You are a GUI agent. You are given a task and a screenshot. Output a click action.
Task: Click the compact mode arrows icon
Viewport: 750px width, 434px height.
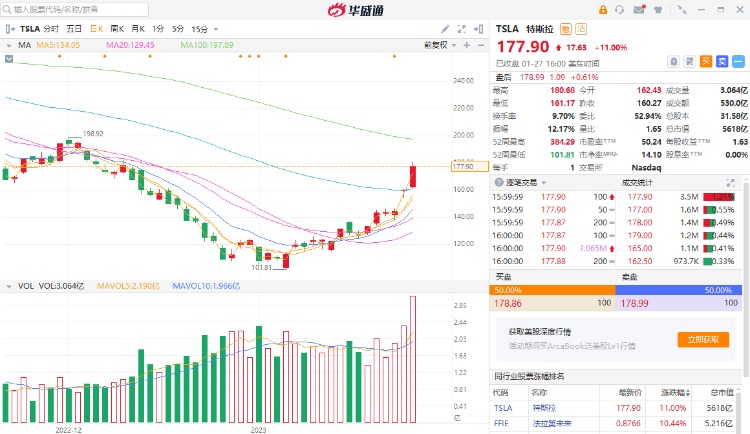pos(683,10)
